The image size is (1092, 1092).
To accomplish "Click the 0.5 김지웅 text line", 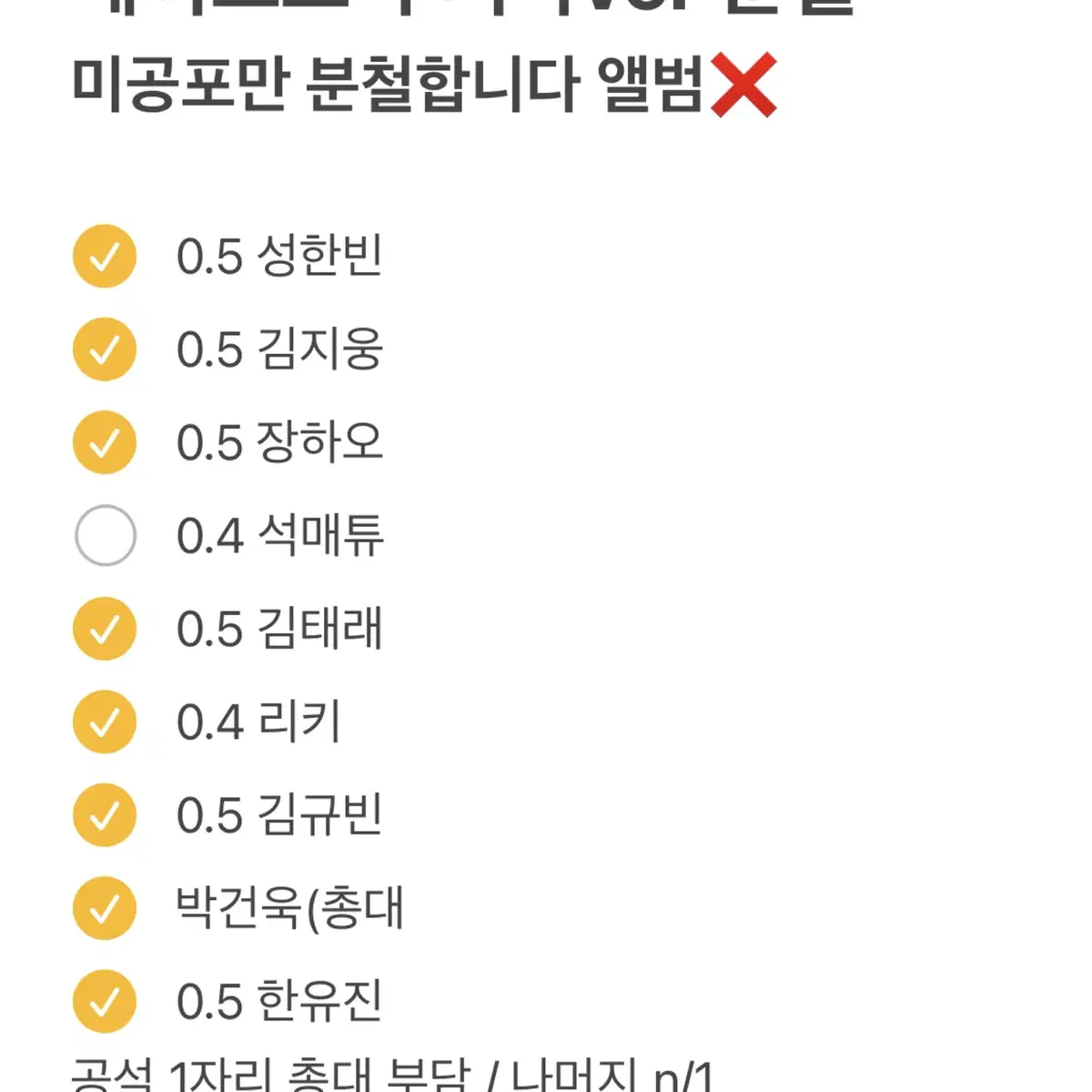I will pos(279,349).
